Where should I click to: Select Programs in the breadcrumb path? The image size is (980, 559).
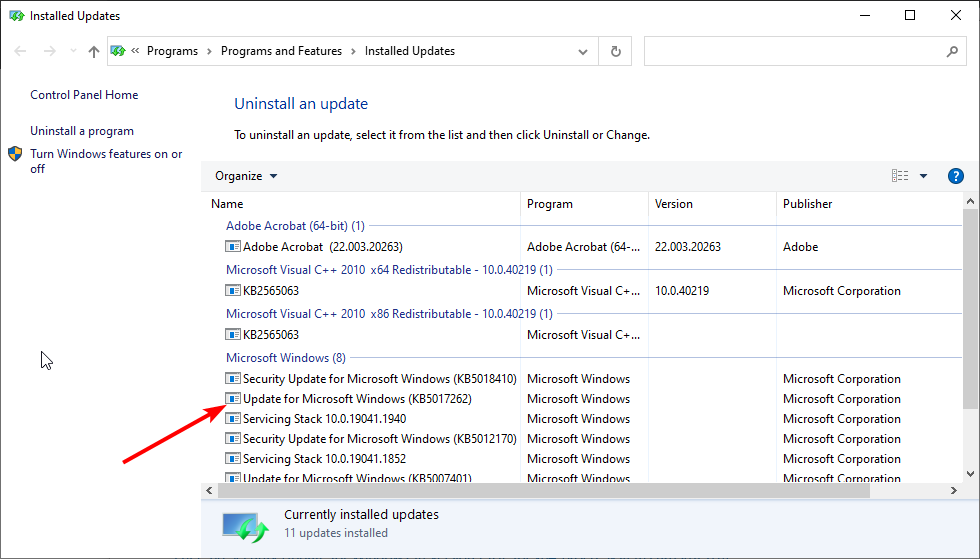coord(172,51)
